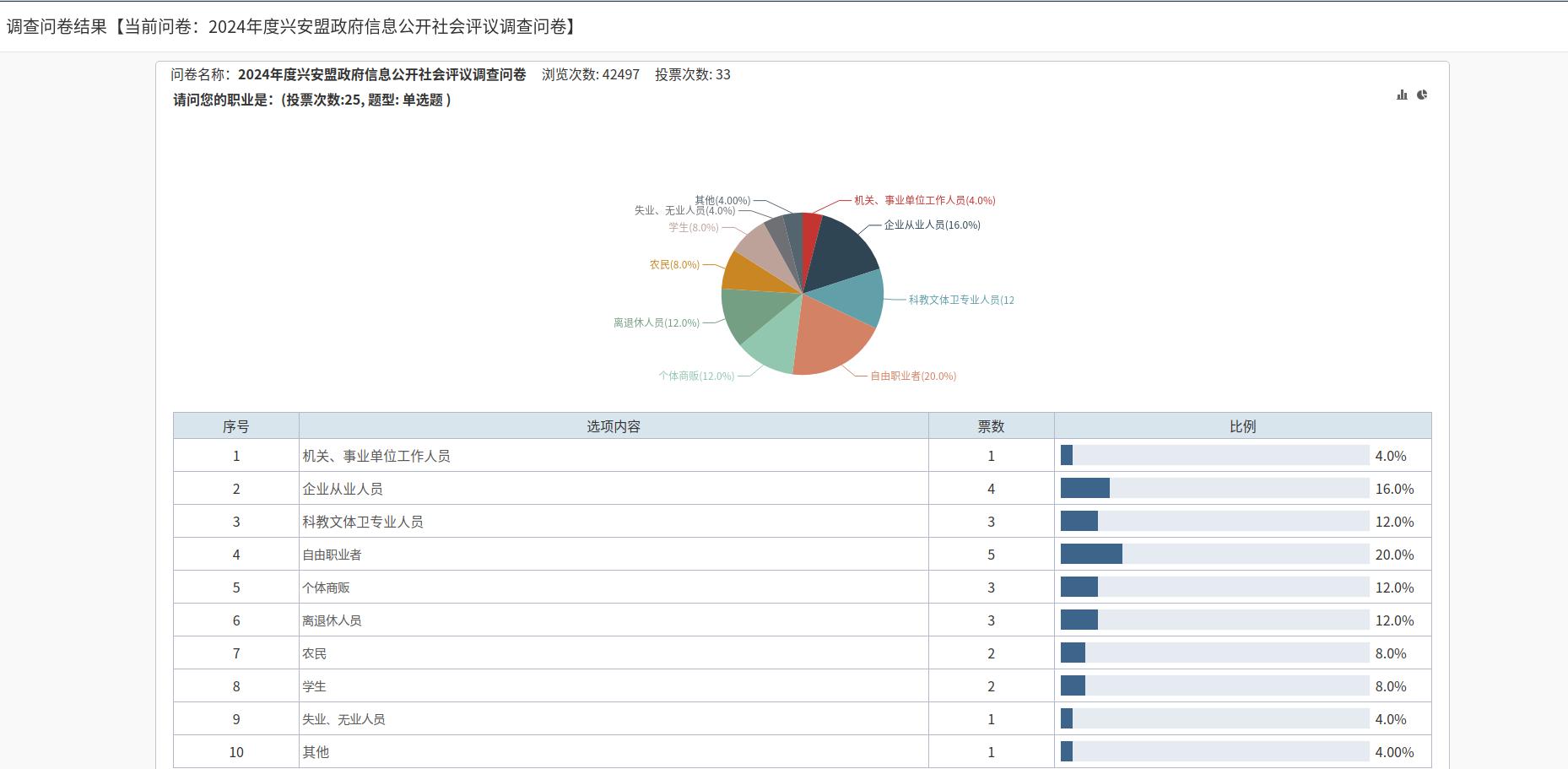Switch to pie chart view icon
The height and width of the screenshot is (769, 1568).
click(1422, 95)
